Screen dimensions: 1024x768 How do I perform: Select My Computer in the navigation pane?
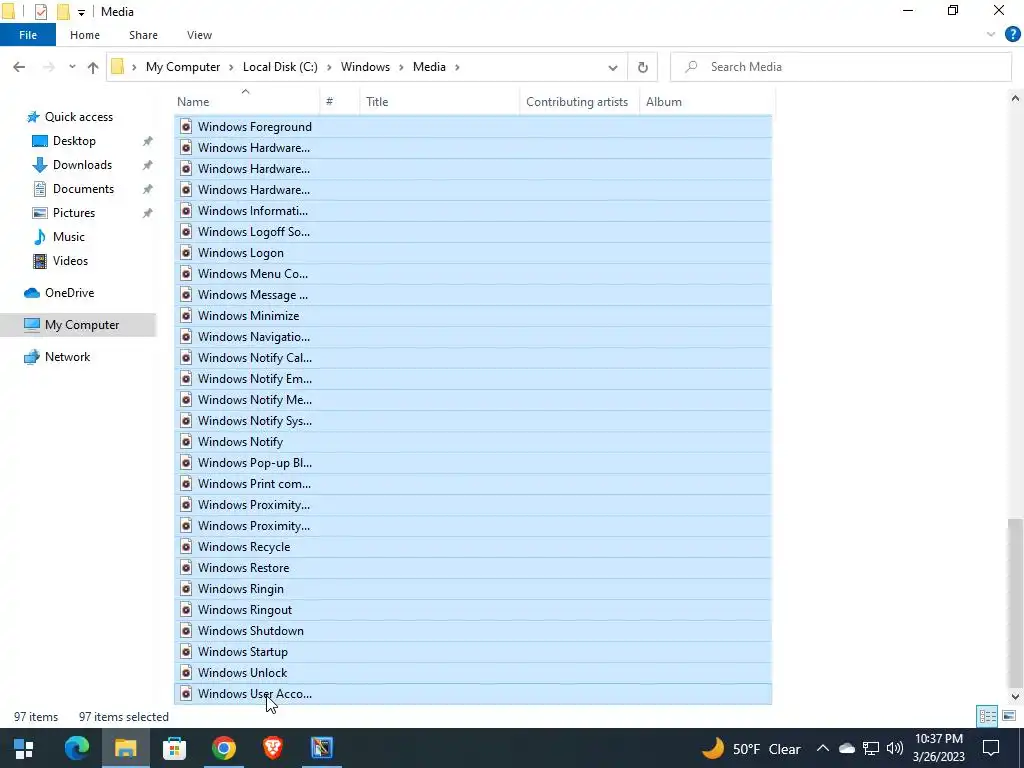click(82, 325)
